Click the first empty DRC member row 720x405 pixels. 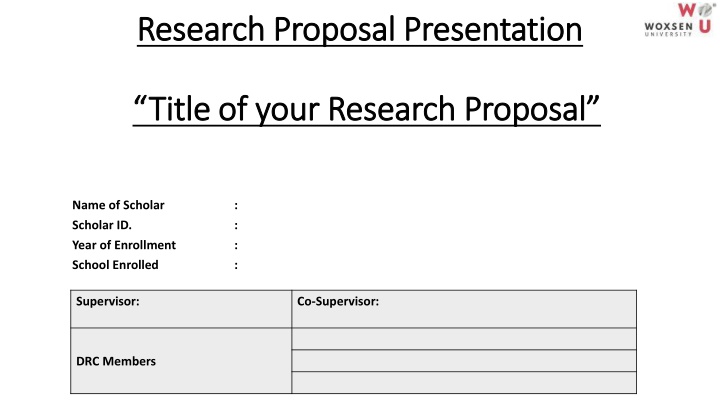coord(463,339)
